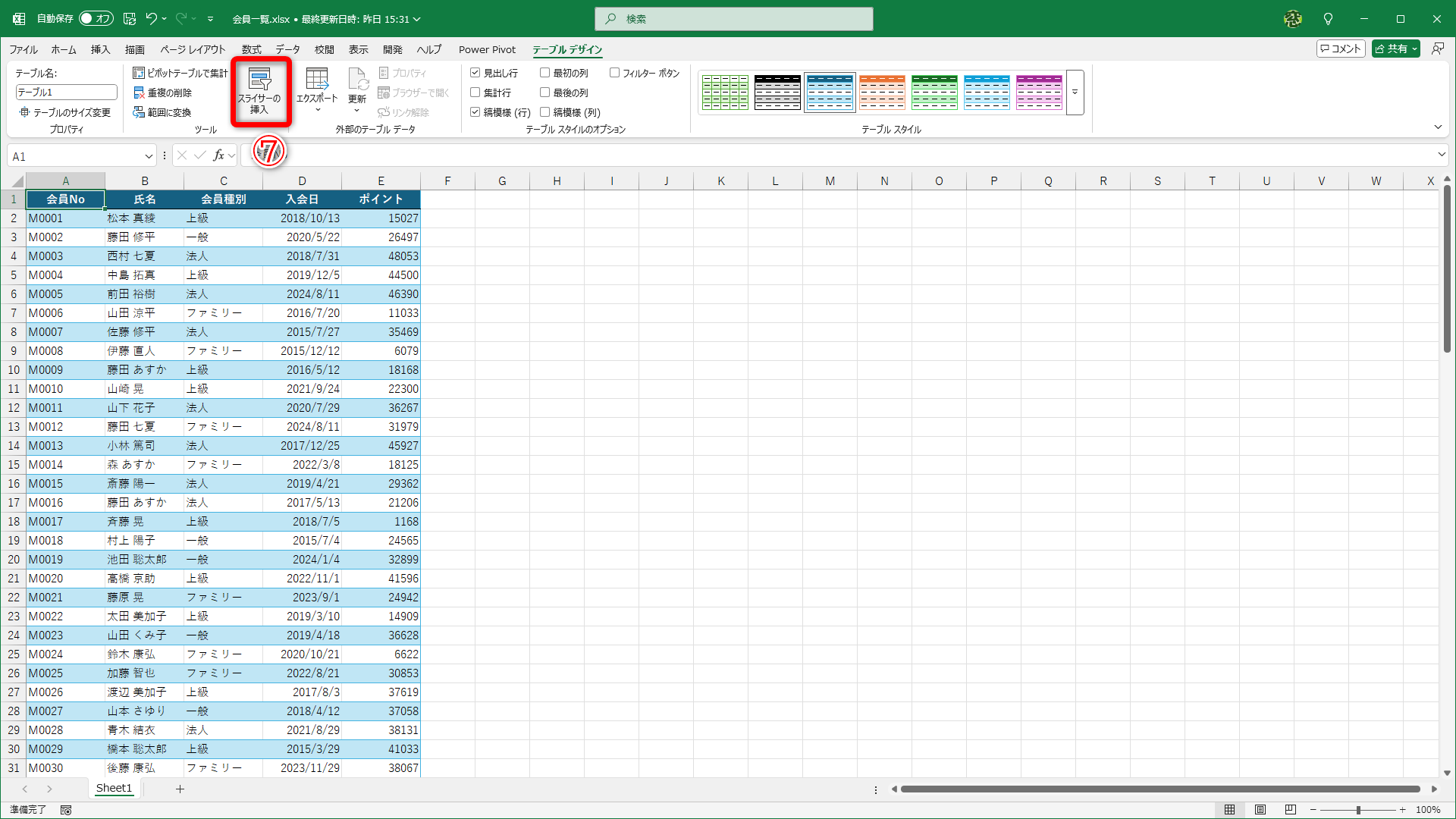Uncheck Banded Rows (縞模様 行) checkbox

click(475, 112)
